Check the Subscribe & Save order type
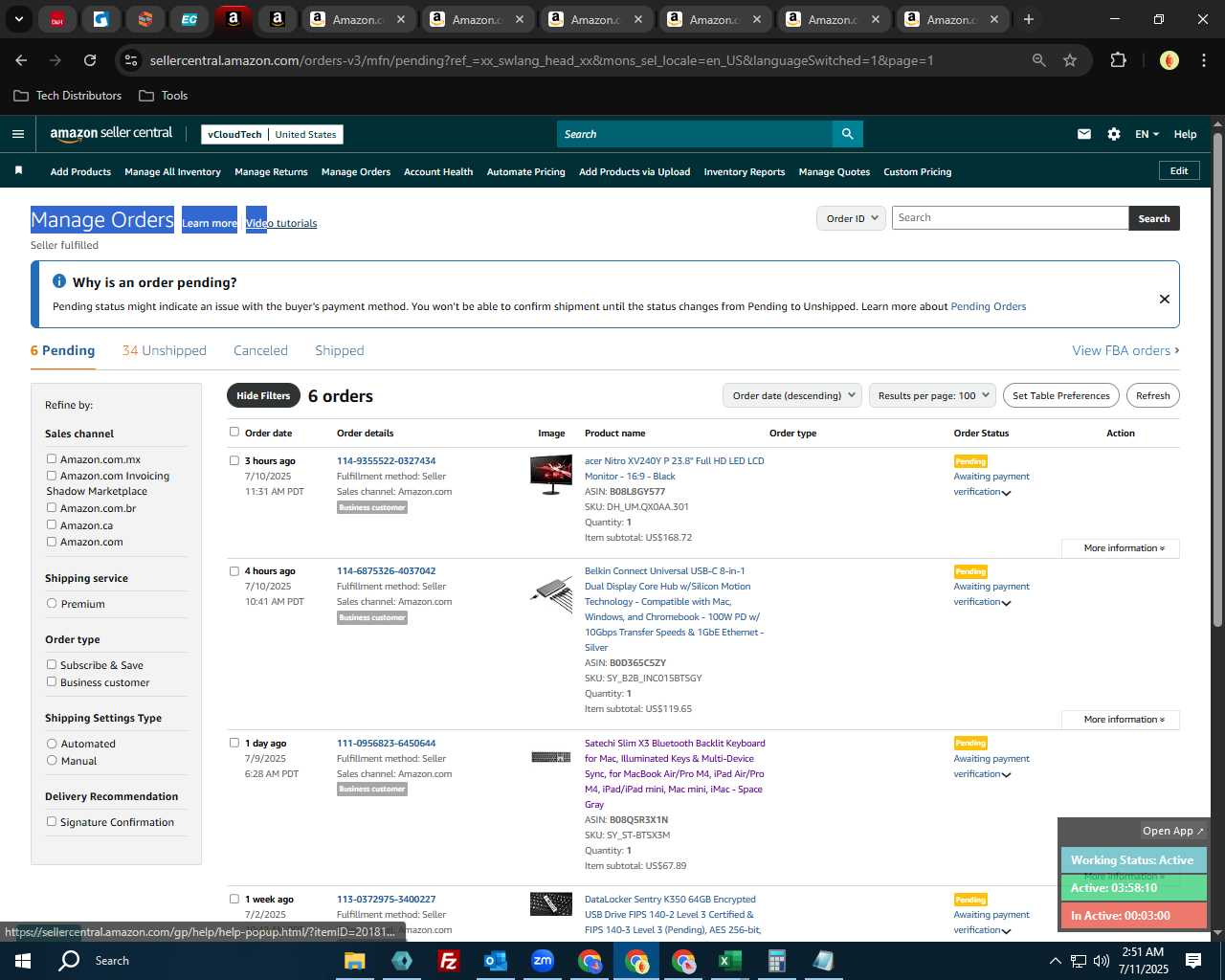Image resolution: width=1225 pixels, height=980 pixels. coord(52,665)
